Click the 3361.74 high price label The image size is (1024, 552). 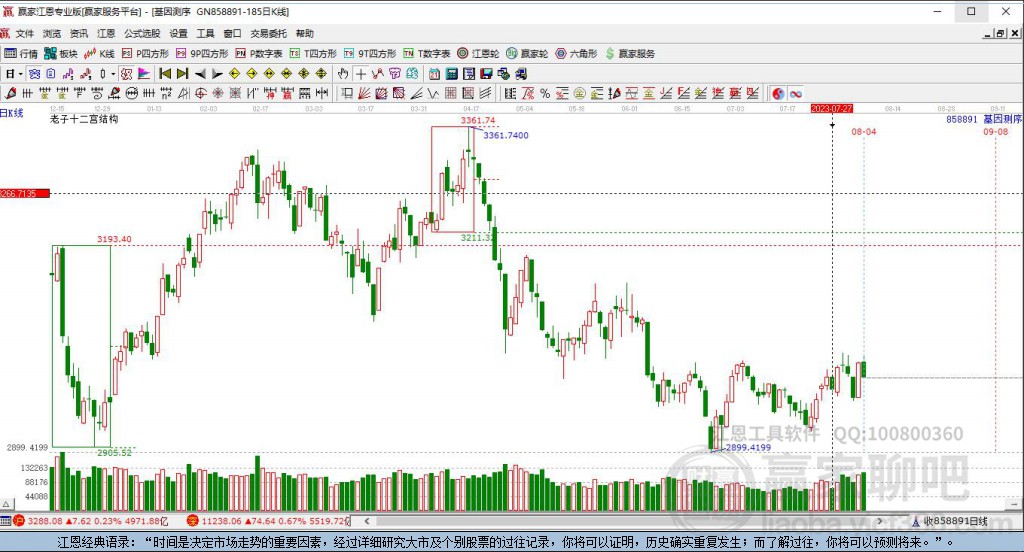click(478, 120)
